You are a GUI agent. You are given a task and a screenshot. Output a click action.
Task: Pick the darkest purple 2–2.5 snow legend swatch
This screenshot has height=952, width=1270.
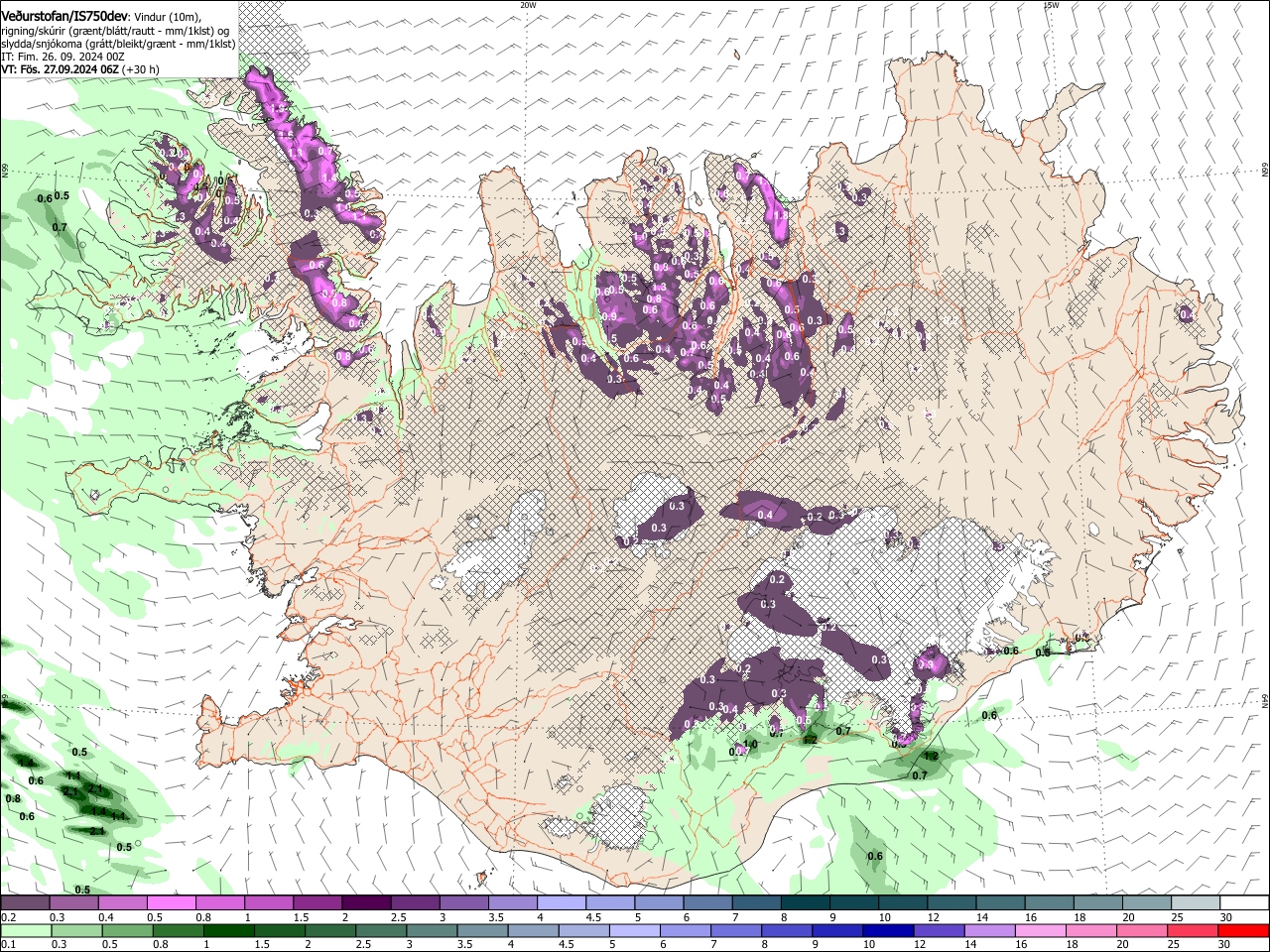[366, 903]
